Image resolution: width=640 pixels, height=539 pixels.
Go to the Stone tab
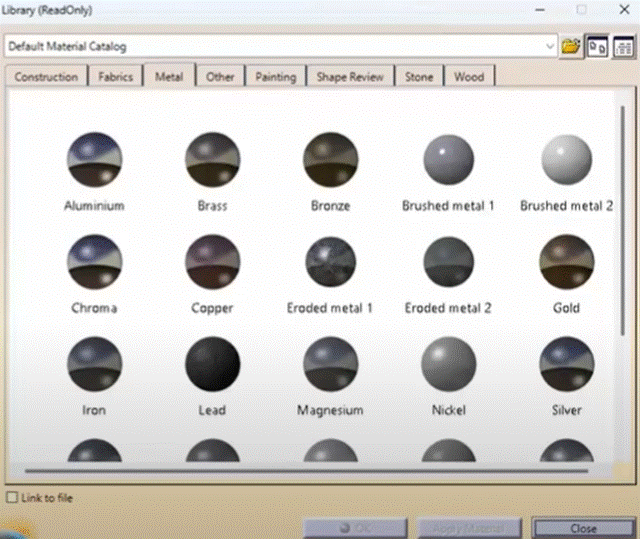[x=419, y=77]
